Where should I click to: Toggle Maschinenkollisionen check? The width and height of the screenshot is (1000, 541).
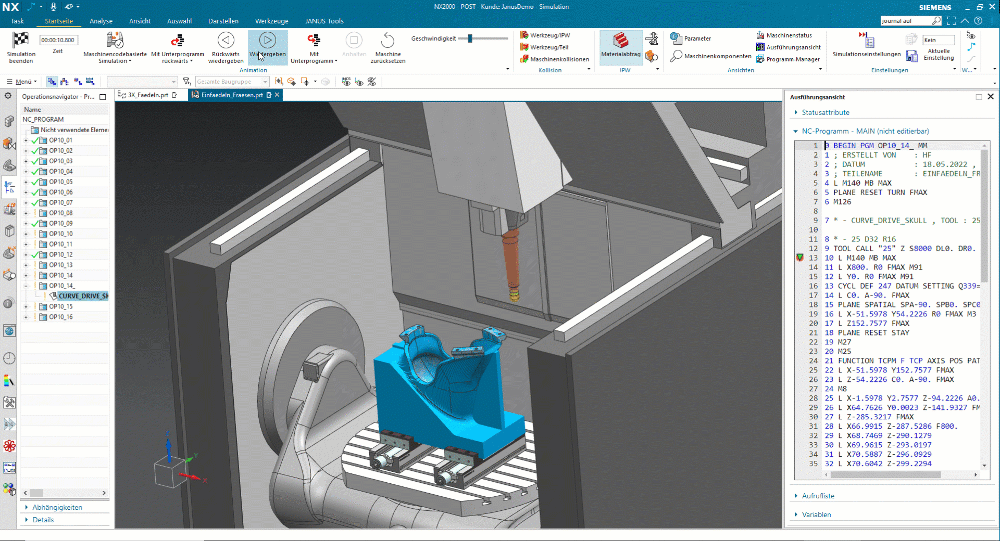click(x=554, y=59)
